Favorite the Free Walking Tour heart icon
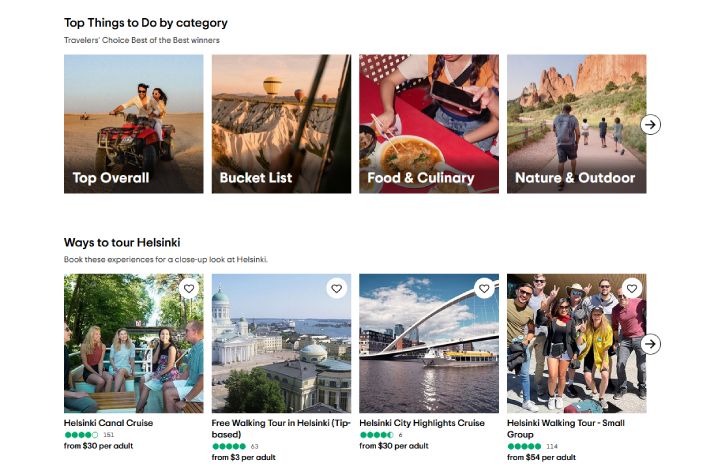 (337, 289)
